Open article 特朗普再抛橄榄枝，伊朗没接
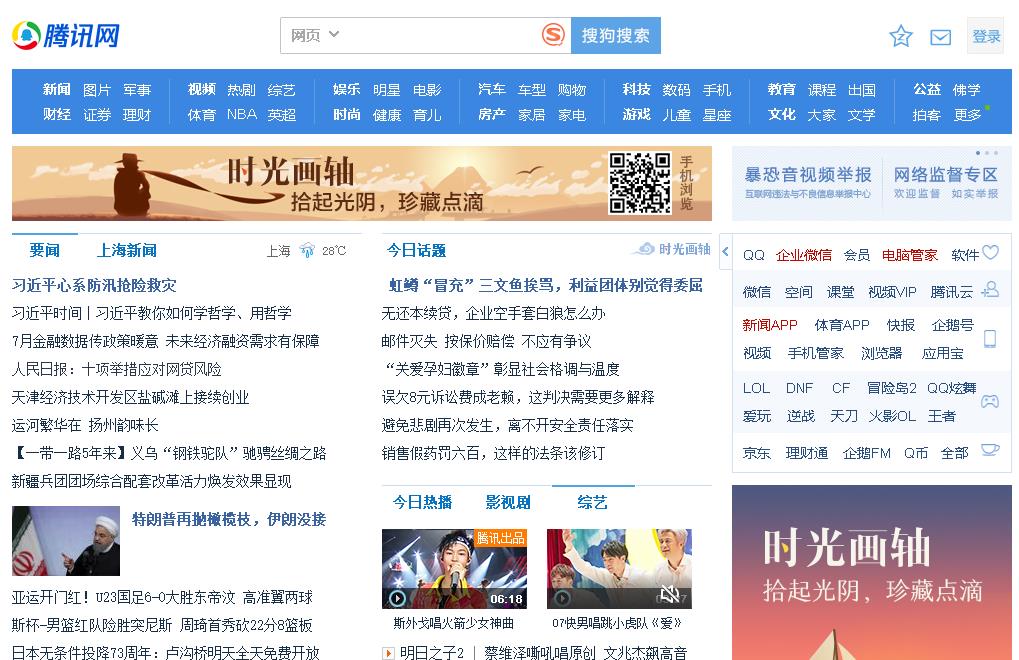Image resolution: width=1019 pixels, height=660 pixels. (x=229, y=519)
